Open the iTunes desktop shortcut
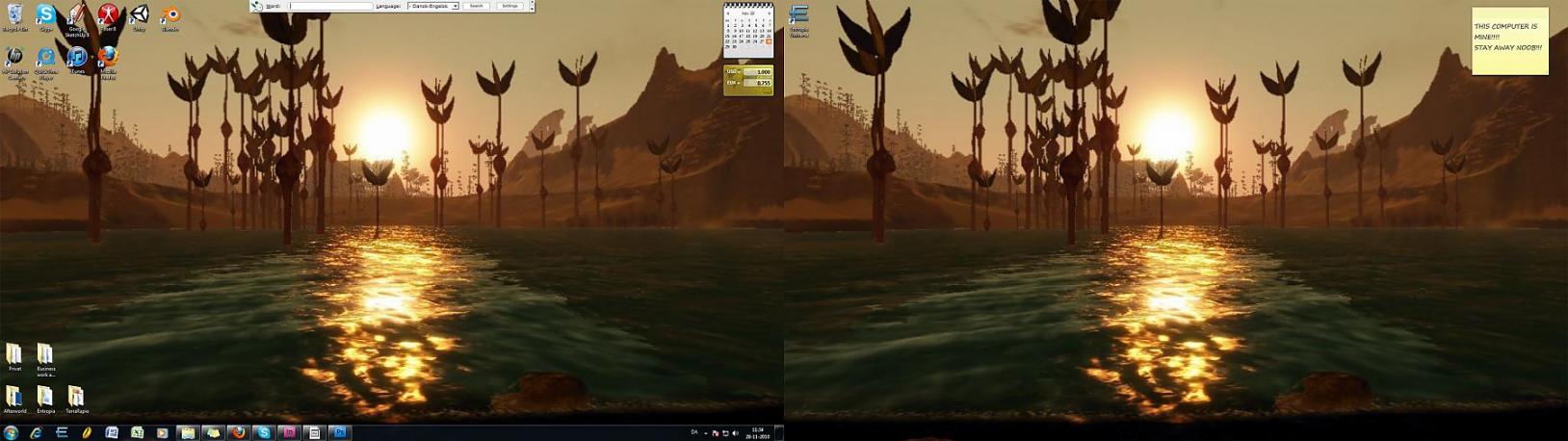This screenshot has height=441, width=1568. pyautogui.click(x=77, y=58)
